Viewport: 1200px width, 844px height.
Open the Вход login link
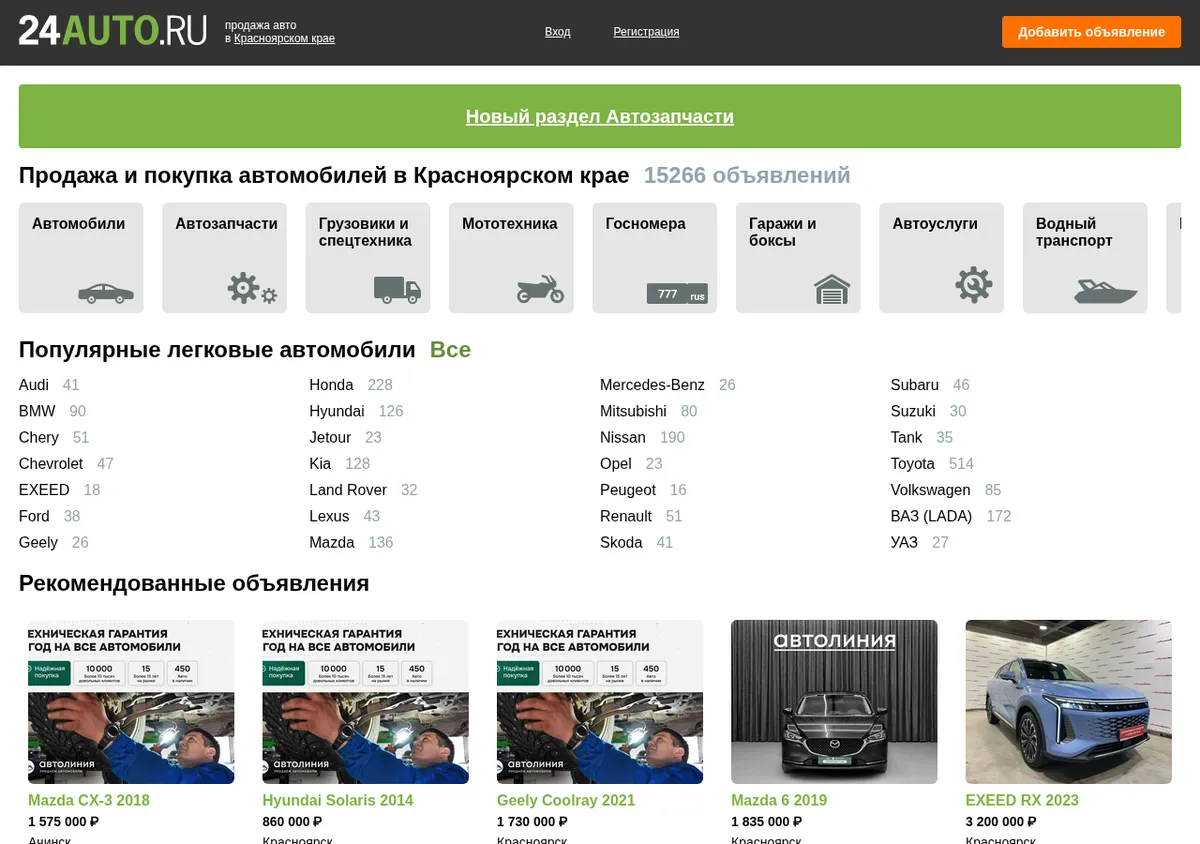pyautogui.click(x=557, y=32)
